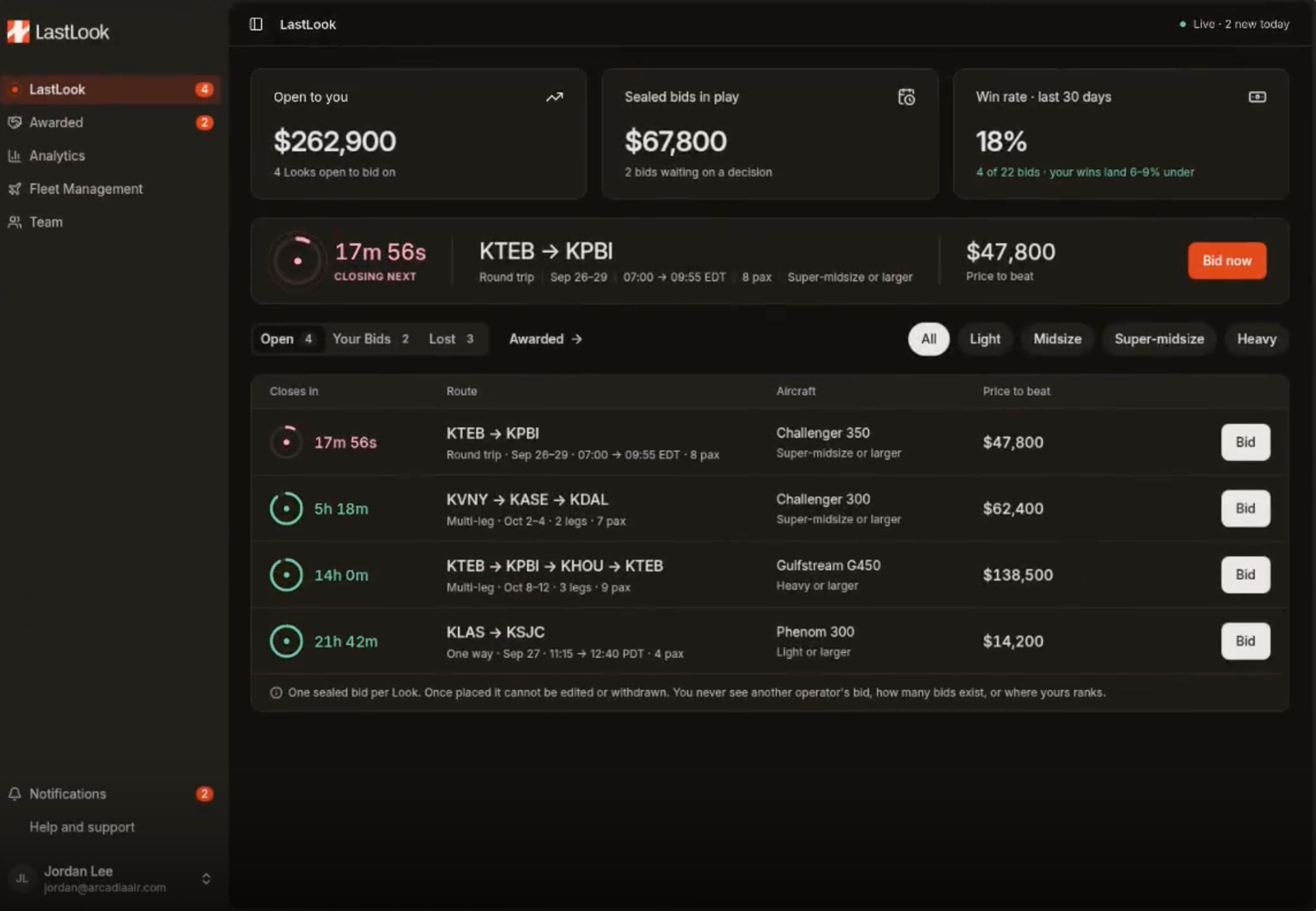Click the $138,500 price

[x=1018, y=575]
